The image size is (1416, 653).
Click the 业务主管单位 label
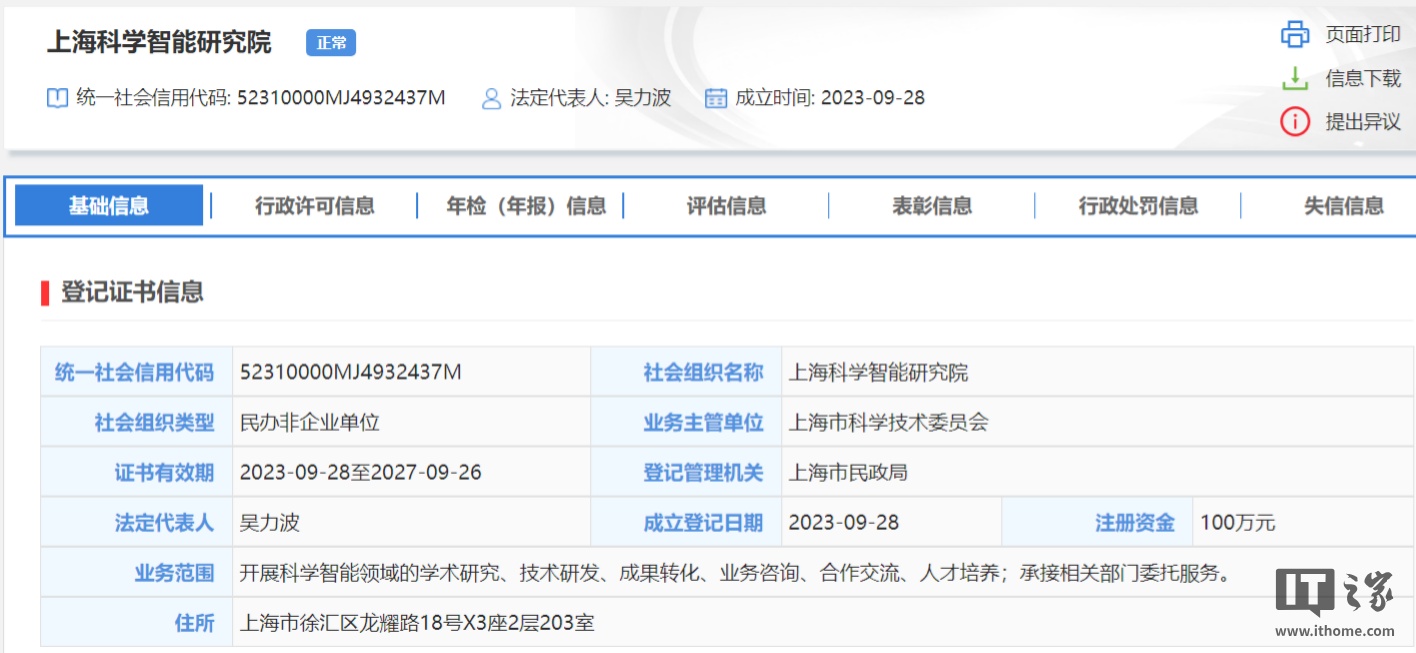tap(703, 423)
